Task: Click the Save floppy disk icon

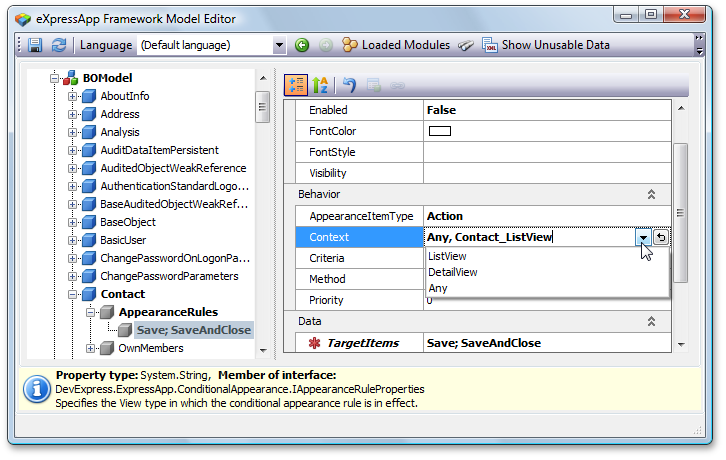Action: pos(35,45)
